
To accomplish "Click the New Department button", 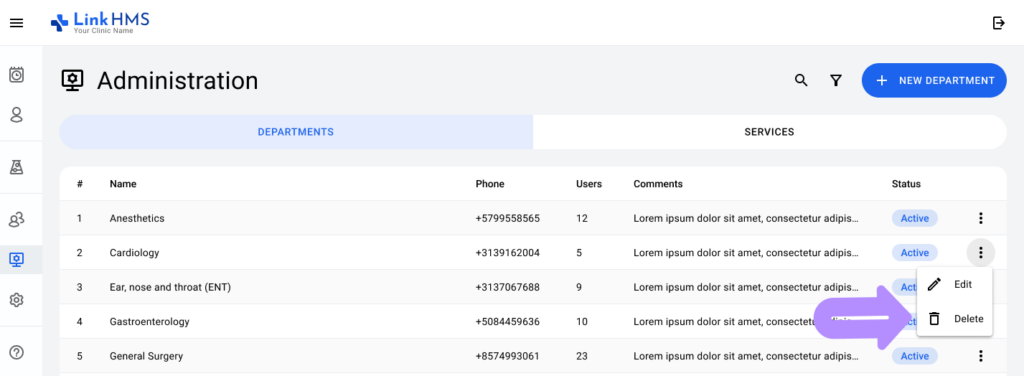I will 934,80.
